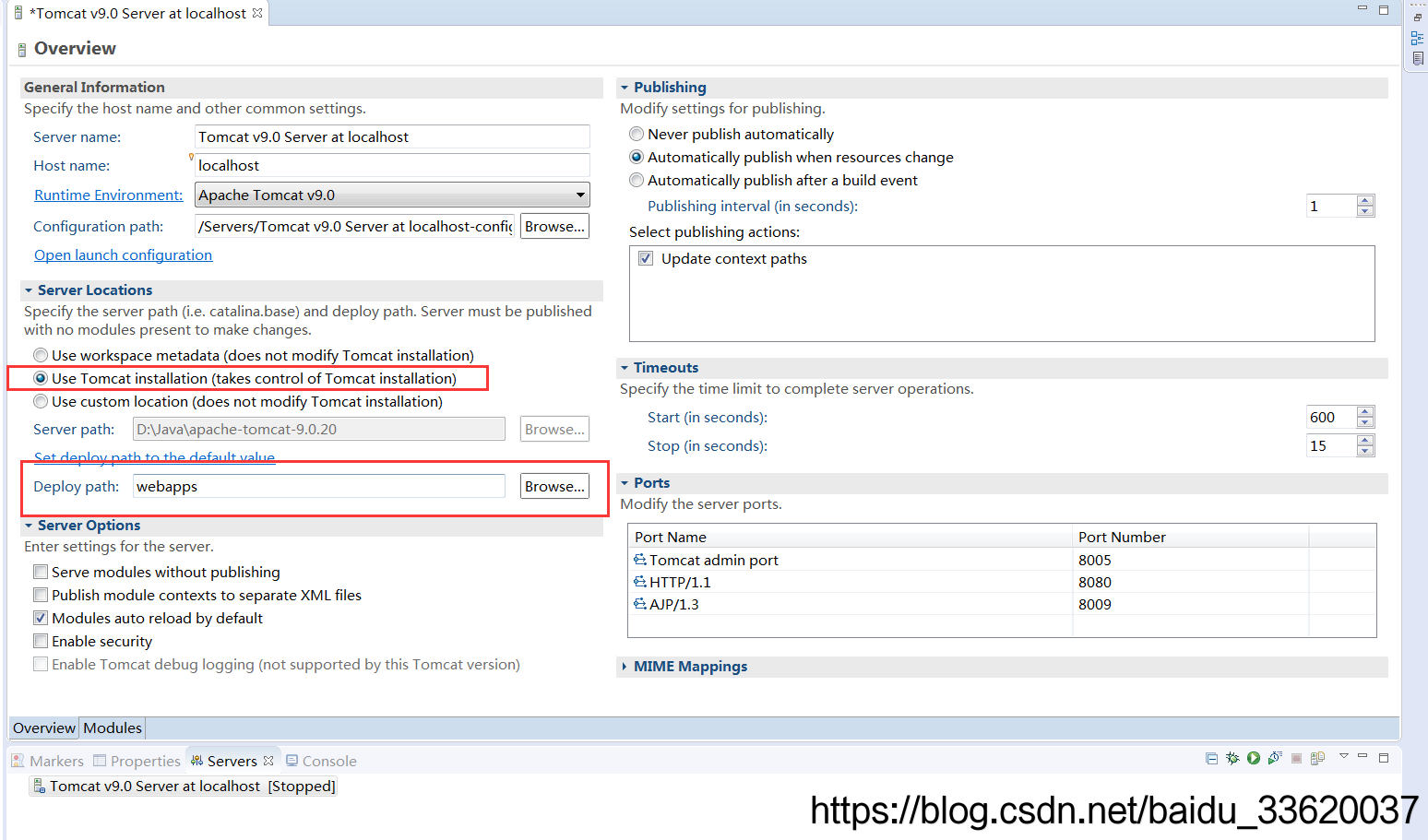Switch to the Modules tab

pyautogui.click(x=113, y=728)
